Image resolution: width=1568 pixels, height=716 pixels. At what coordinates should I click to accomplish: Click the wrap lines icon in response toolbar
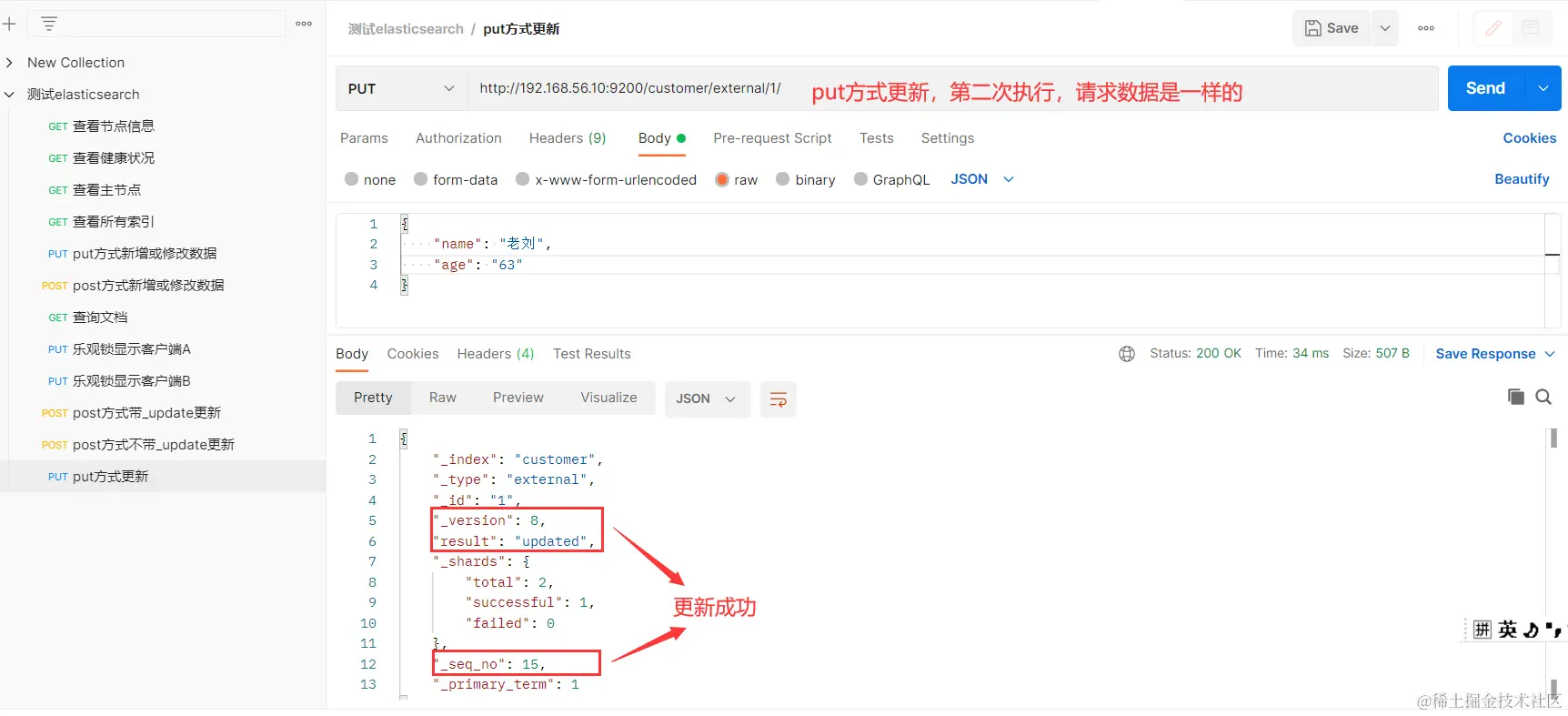point(779,399)
